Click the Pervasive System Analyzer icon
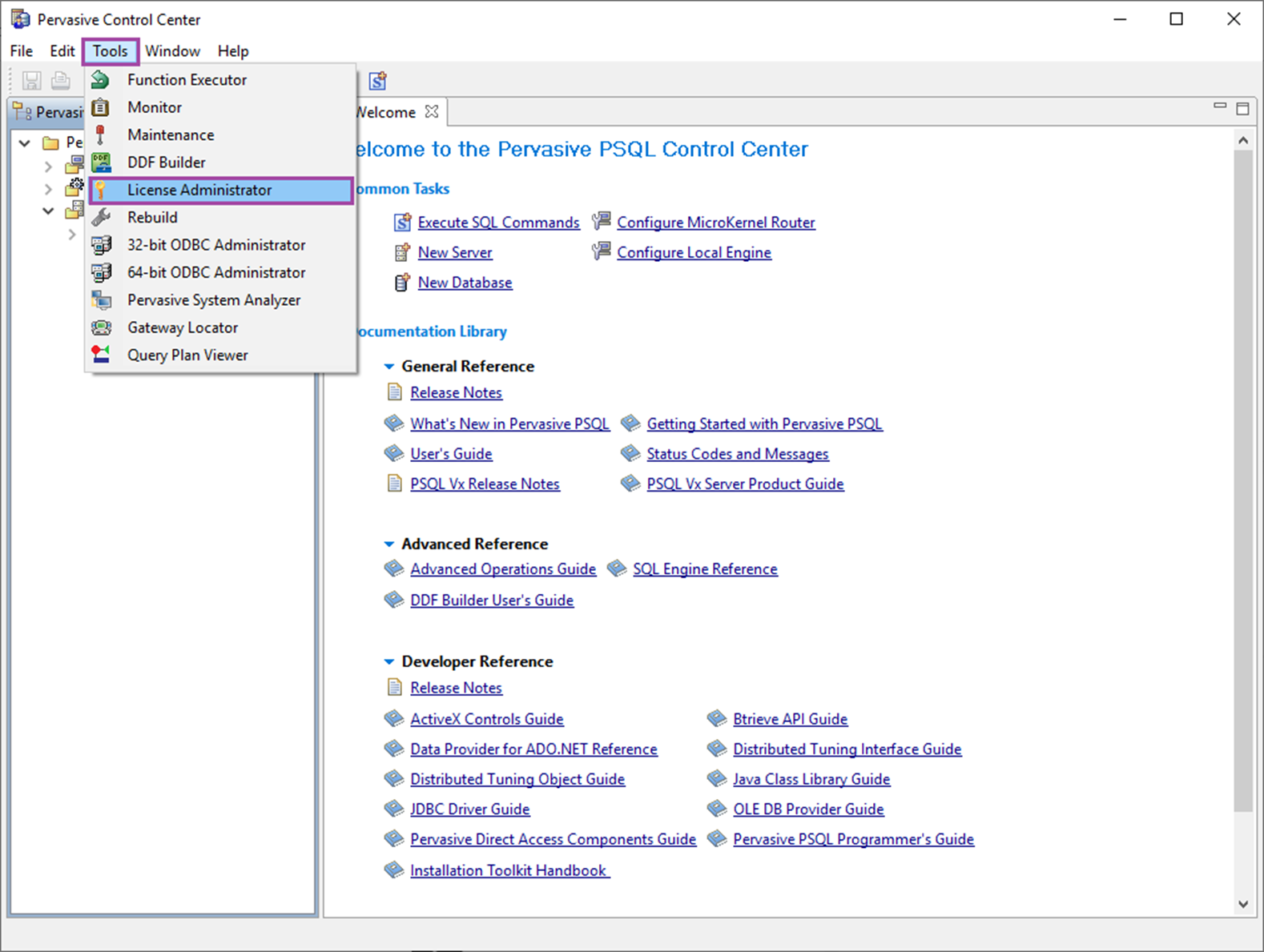Viewport: 1264px width, 952px height. point(101,300)
